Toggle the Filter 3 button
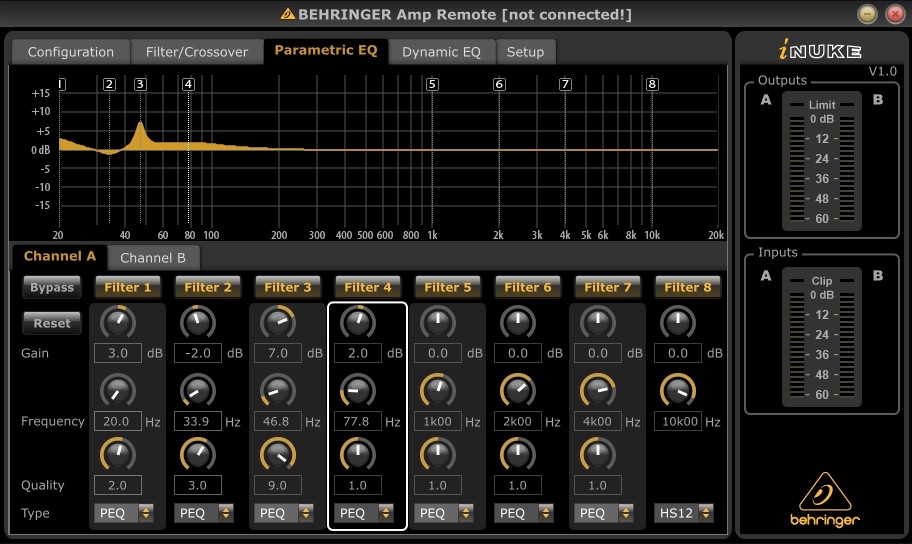 pyautogui.click(x=287, y=287)
